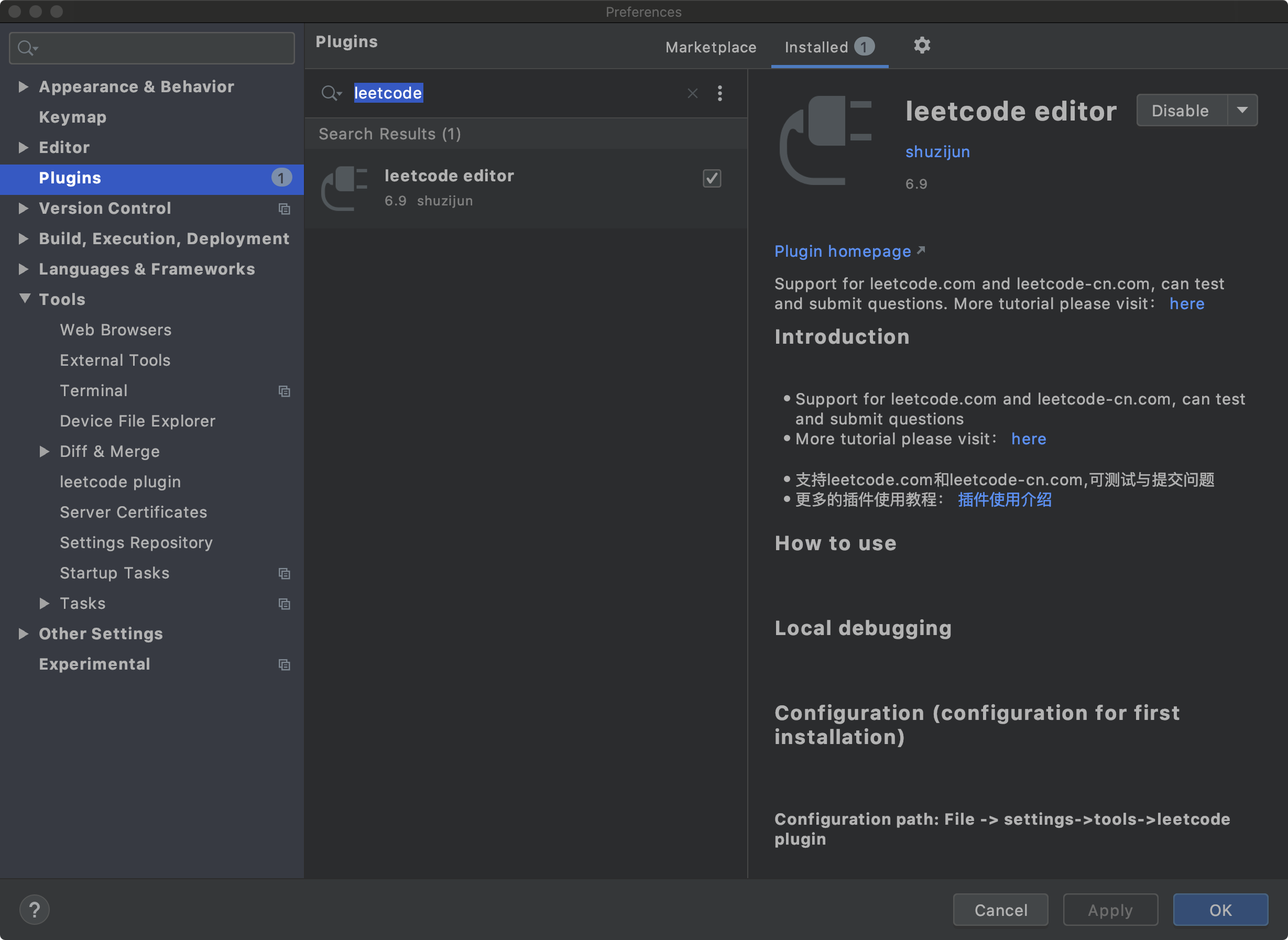Switch to the Installed tab
The width and height of the screenshot is (1288, 940).
[x=829, y=47]
